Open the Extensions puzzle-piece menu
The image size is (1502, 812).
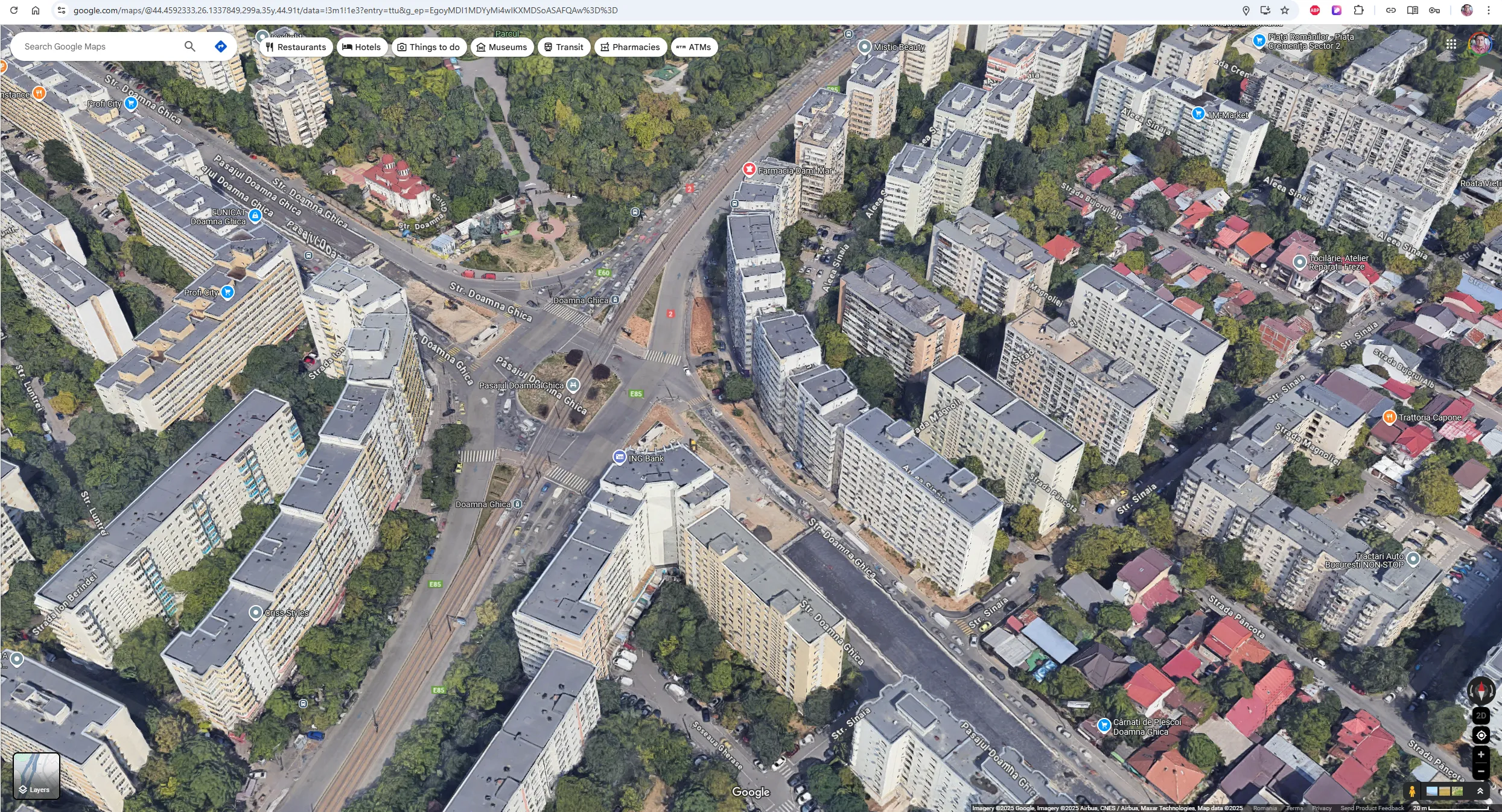[1358, 10]
